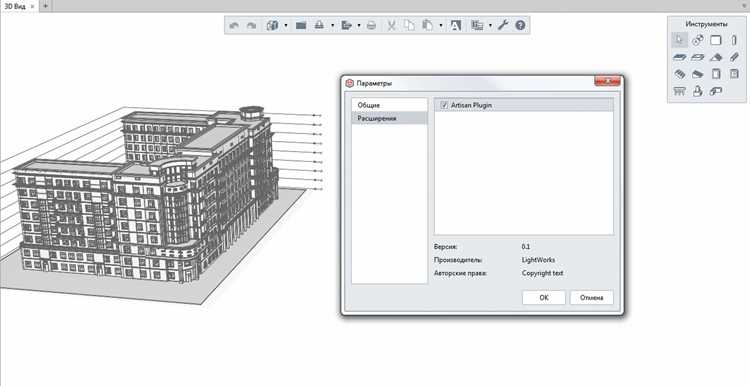Select the vertical column tool in Инструменты

click(x=734, y=40)
